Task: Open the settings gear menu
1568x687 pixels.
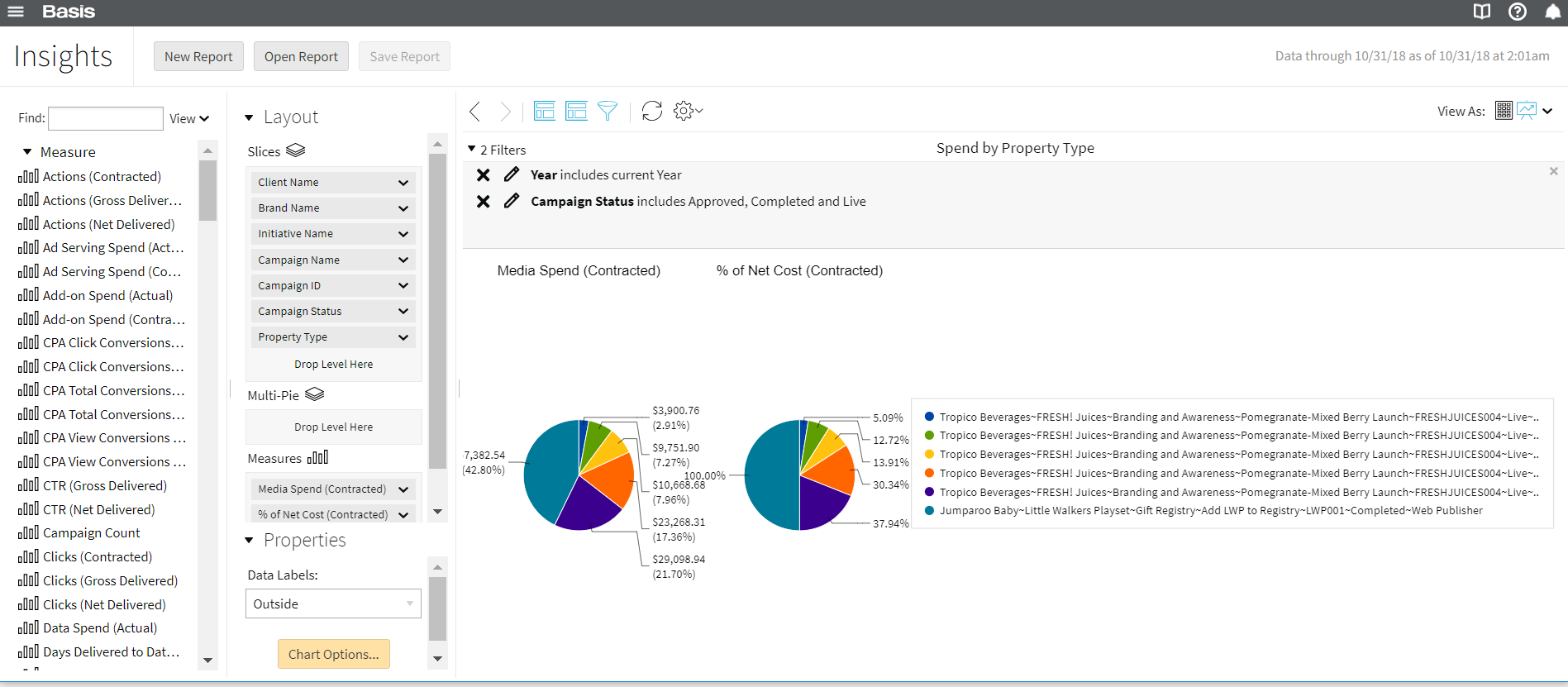Action: [x=686, y=111]
